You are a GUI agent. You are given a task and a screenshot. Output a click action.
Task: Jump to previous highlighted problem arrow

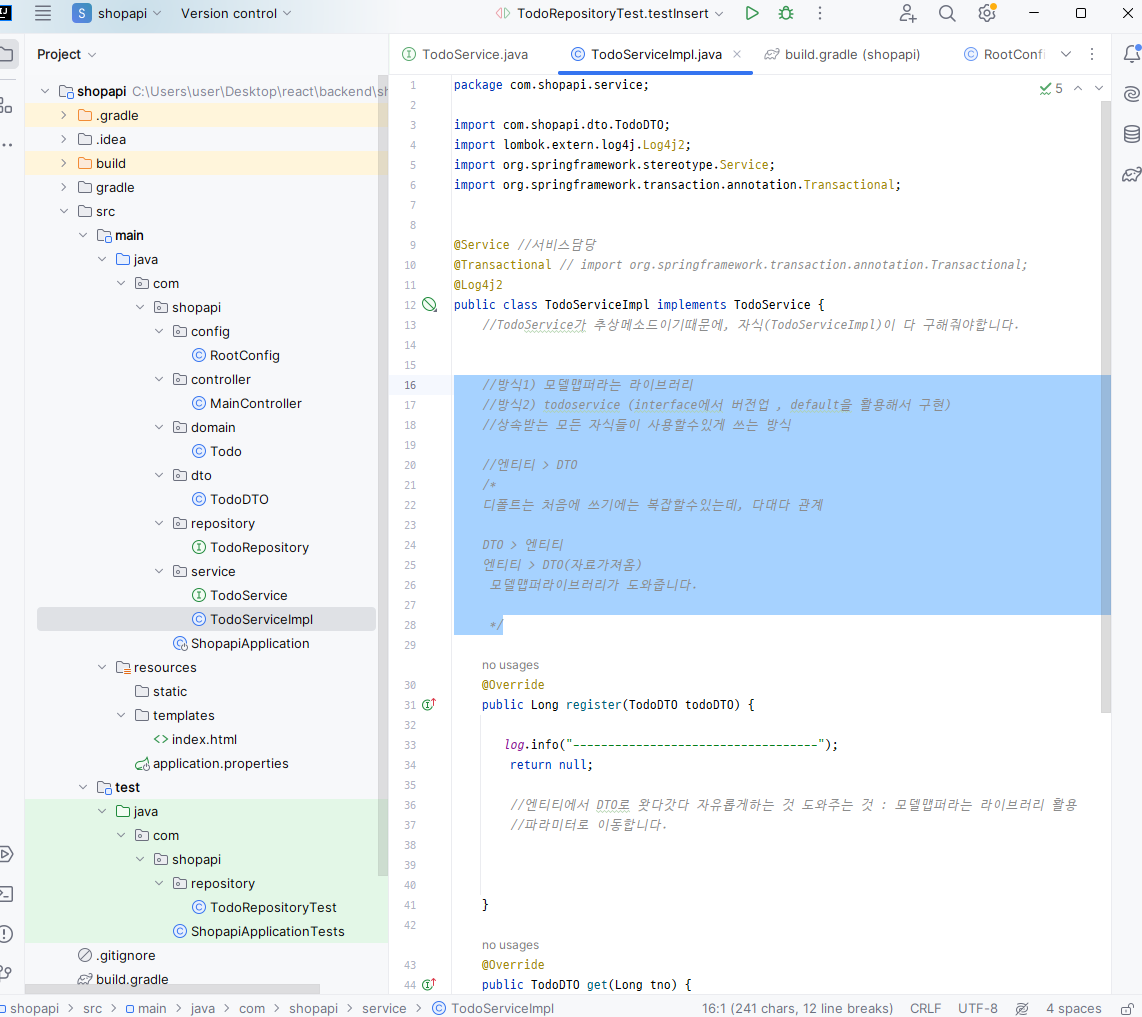click(1078, 88)
